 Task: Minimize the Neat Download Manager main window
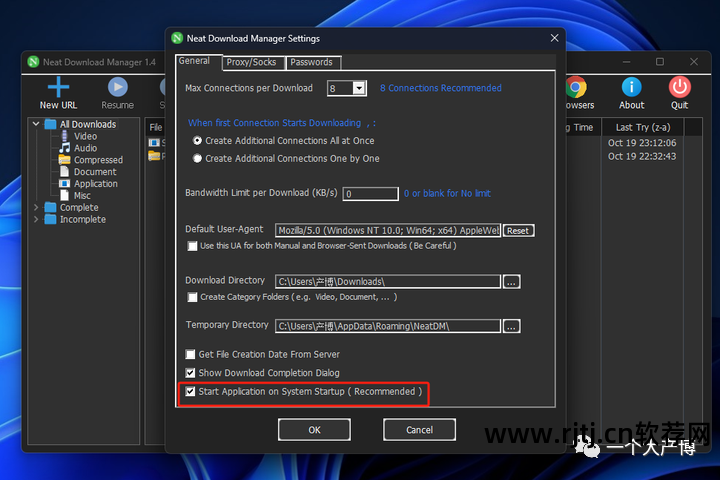[626, 62]
